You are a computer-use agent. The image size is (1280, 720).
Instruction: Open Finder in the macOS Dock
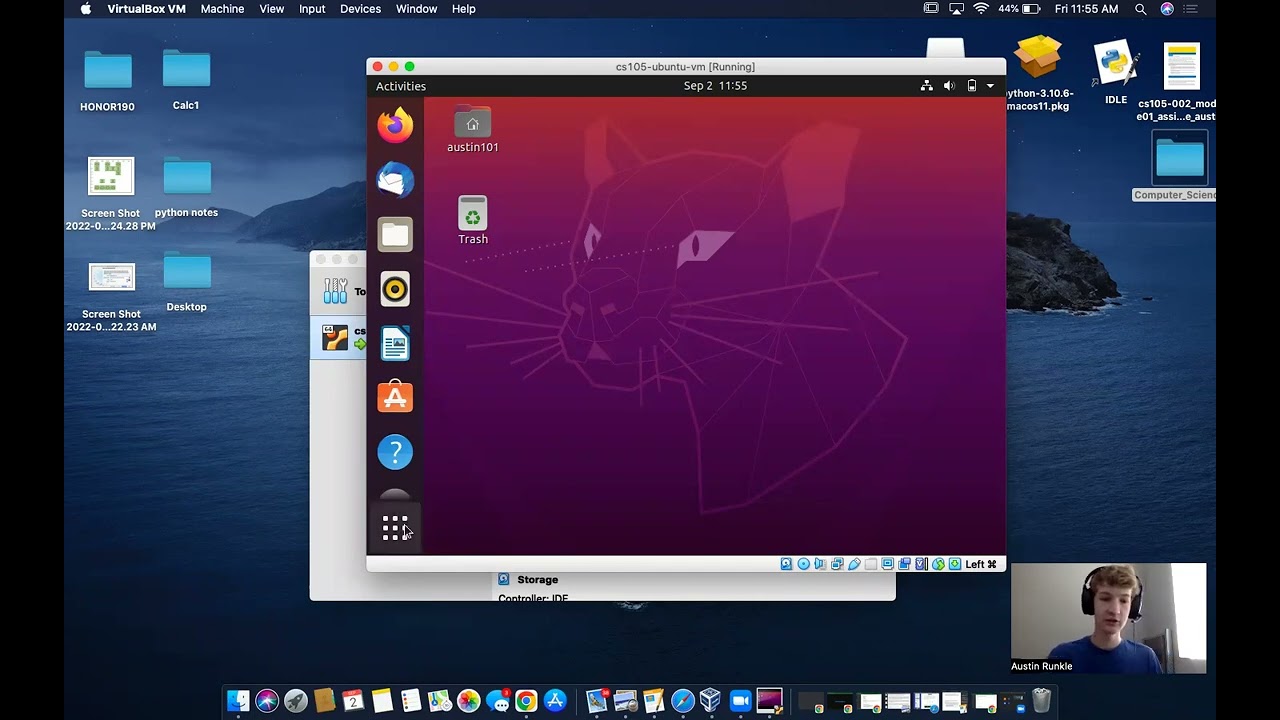tap(238, 701)
